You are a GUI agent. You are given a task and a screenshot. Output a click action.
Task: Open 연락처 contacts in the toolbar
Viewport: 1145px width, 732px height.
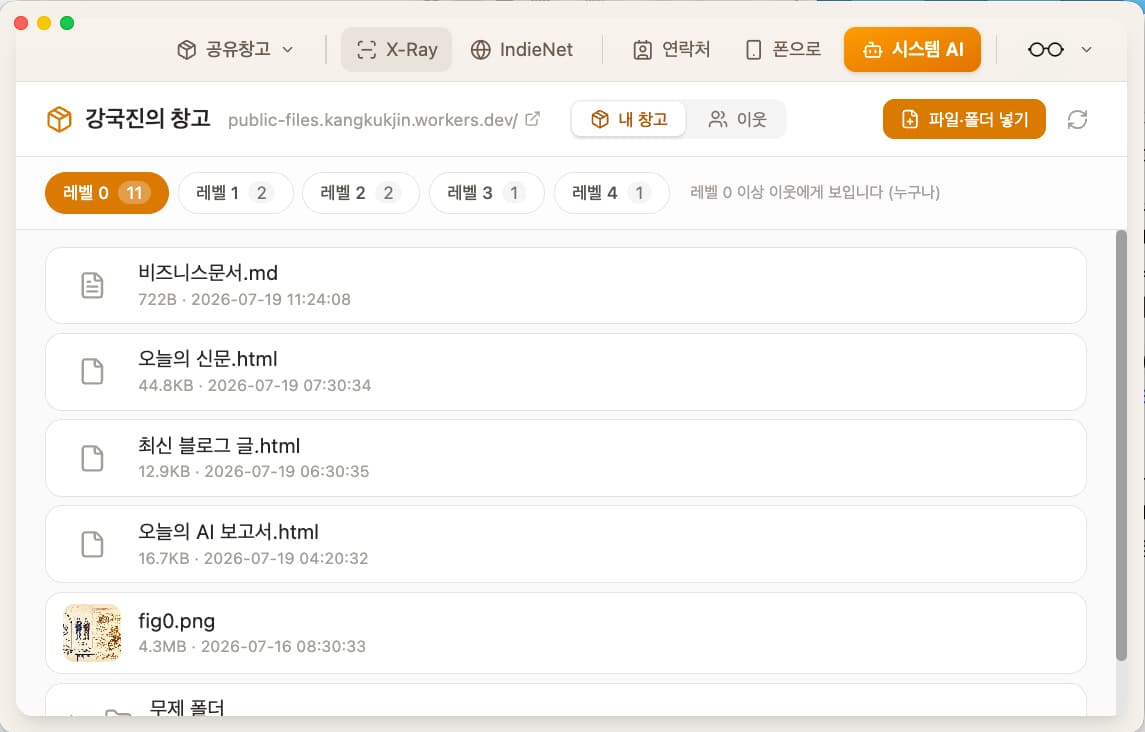click(x=671, y=50)
